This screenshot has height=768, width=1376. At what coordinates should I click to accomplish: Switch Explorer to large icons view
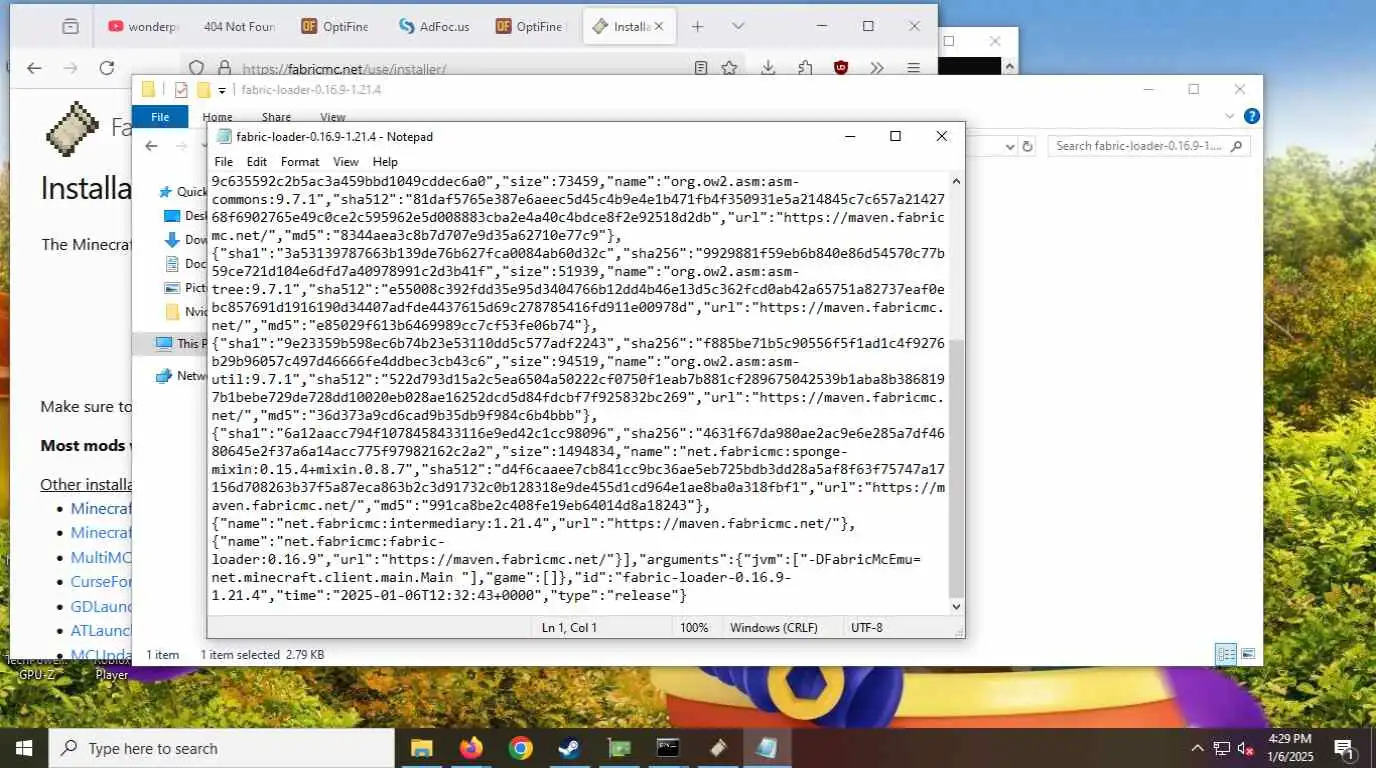(1248, 655)
